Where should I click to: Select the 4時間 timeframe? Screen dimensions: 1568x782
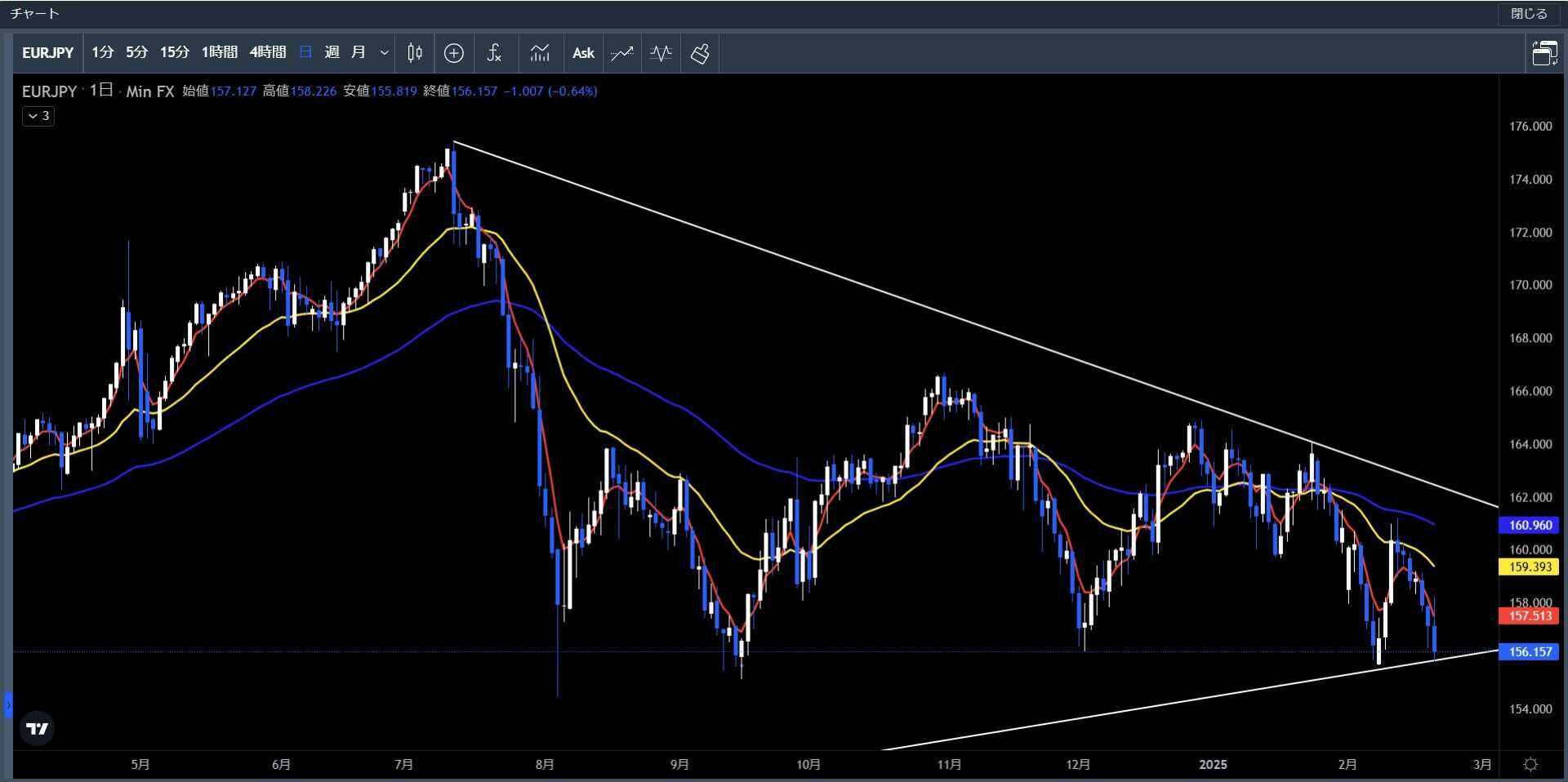267,53
